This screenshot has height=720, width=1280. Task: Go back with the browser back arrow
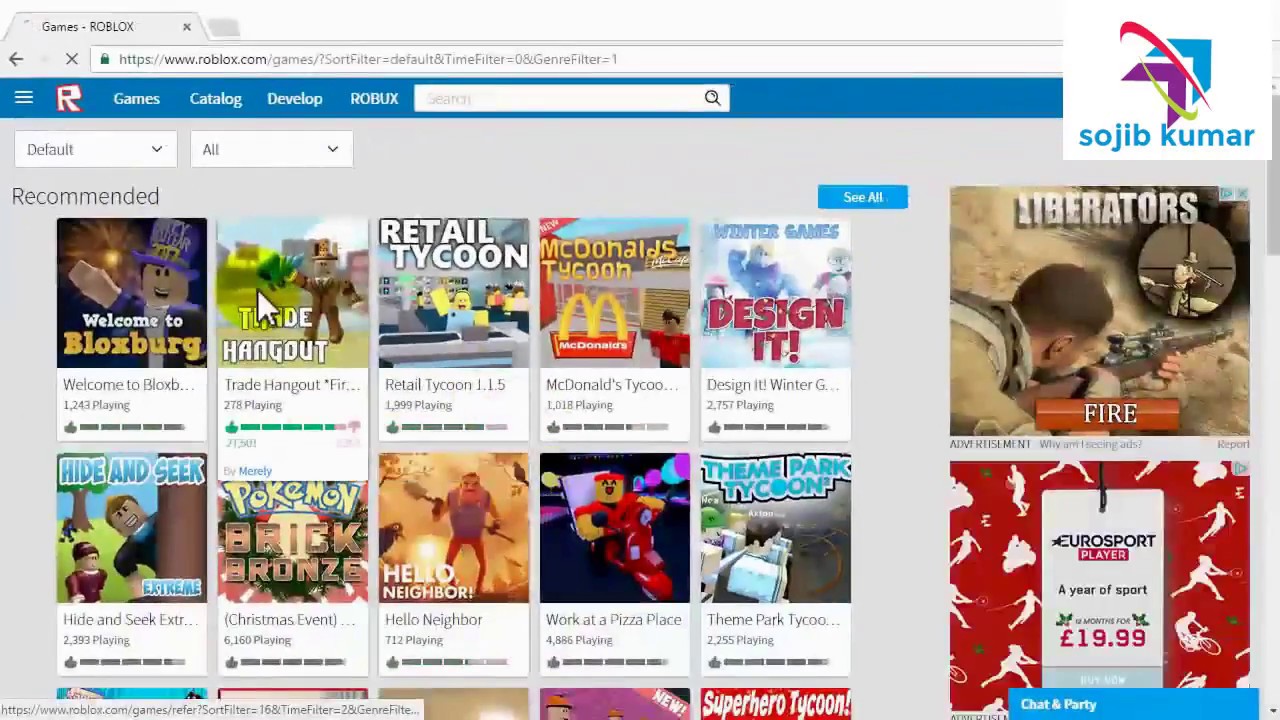(16, 59)
